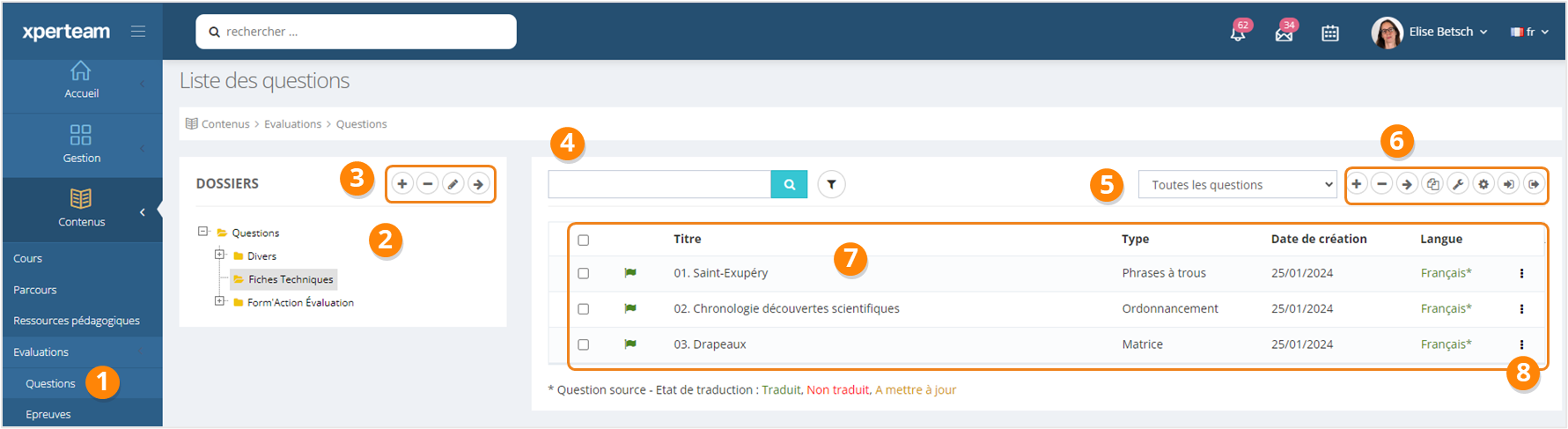The image size is (1568, 429).
Task: Open the calendar icon in header
Action: [1330, 33]
